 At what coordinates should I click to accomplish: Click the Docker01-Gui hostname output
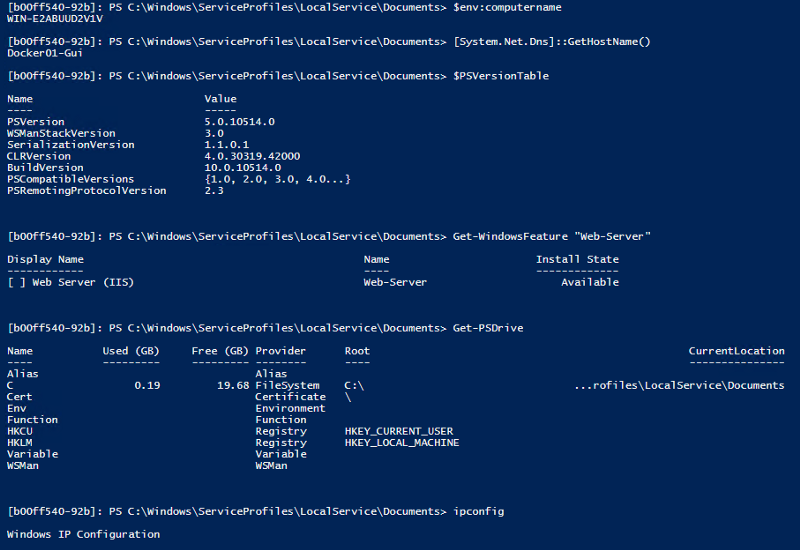(x=42, y=53)
